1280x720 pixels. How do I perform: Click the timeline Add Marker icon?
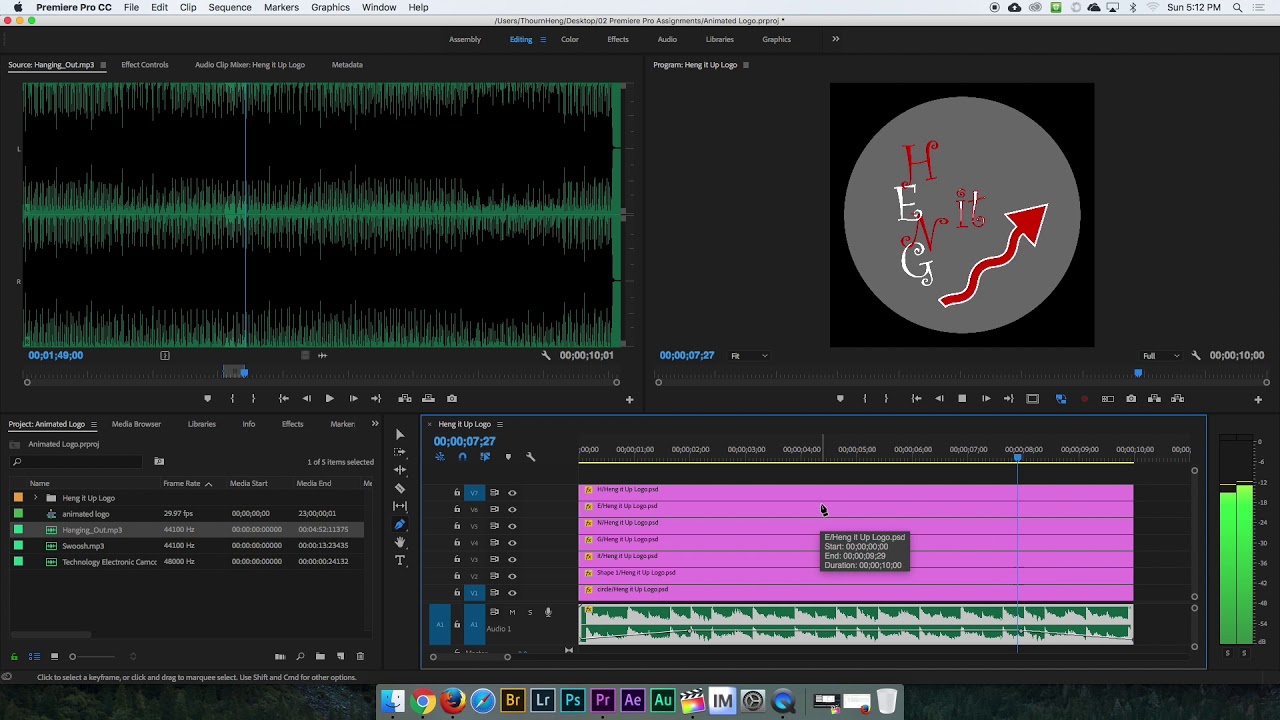508,457
